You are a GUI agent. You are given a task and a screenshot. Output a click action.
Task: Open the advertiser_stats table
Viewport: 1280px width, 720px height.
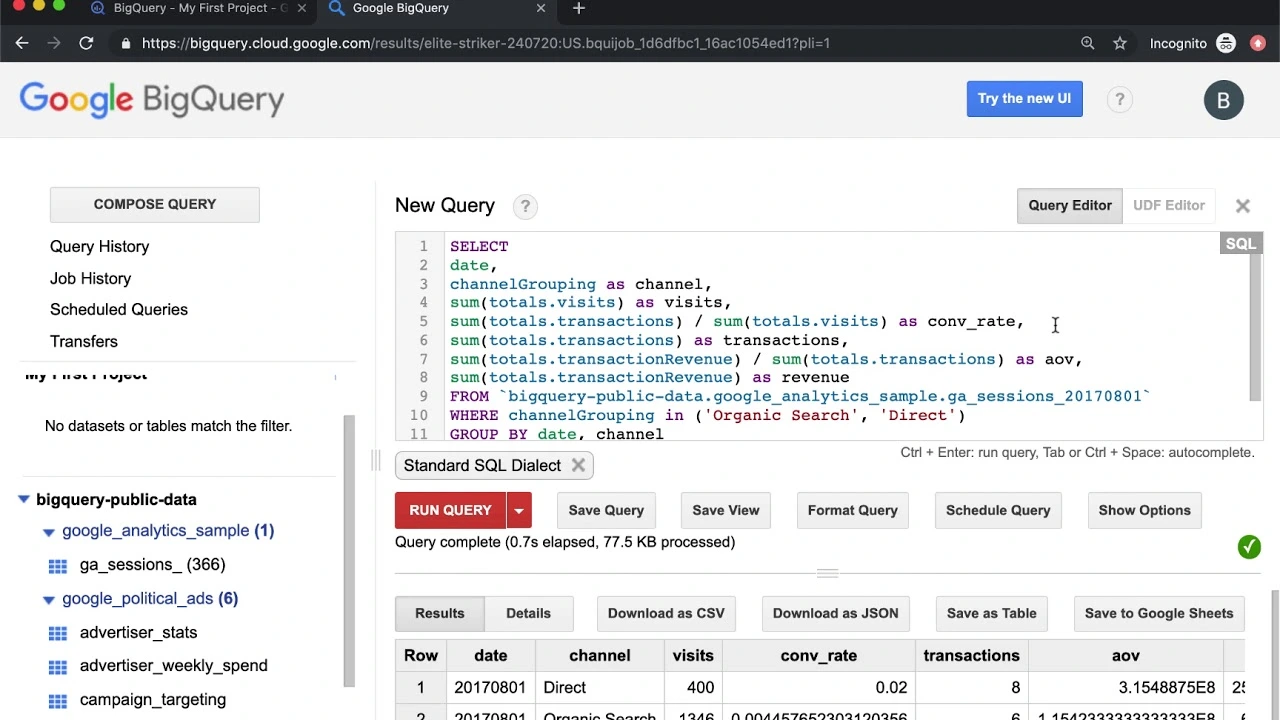[139, 633]
